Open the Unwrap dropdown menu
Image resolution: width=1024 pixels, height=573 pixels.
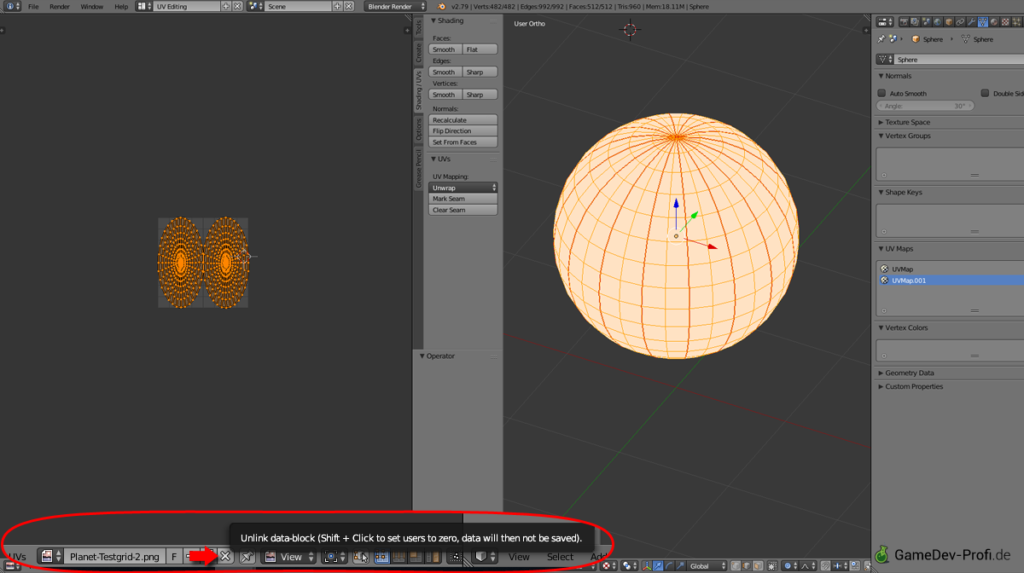(x=463, y=188)
